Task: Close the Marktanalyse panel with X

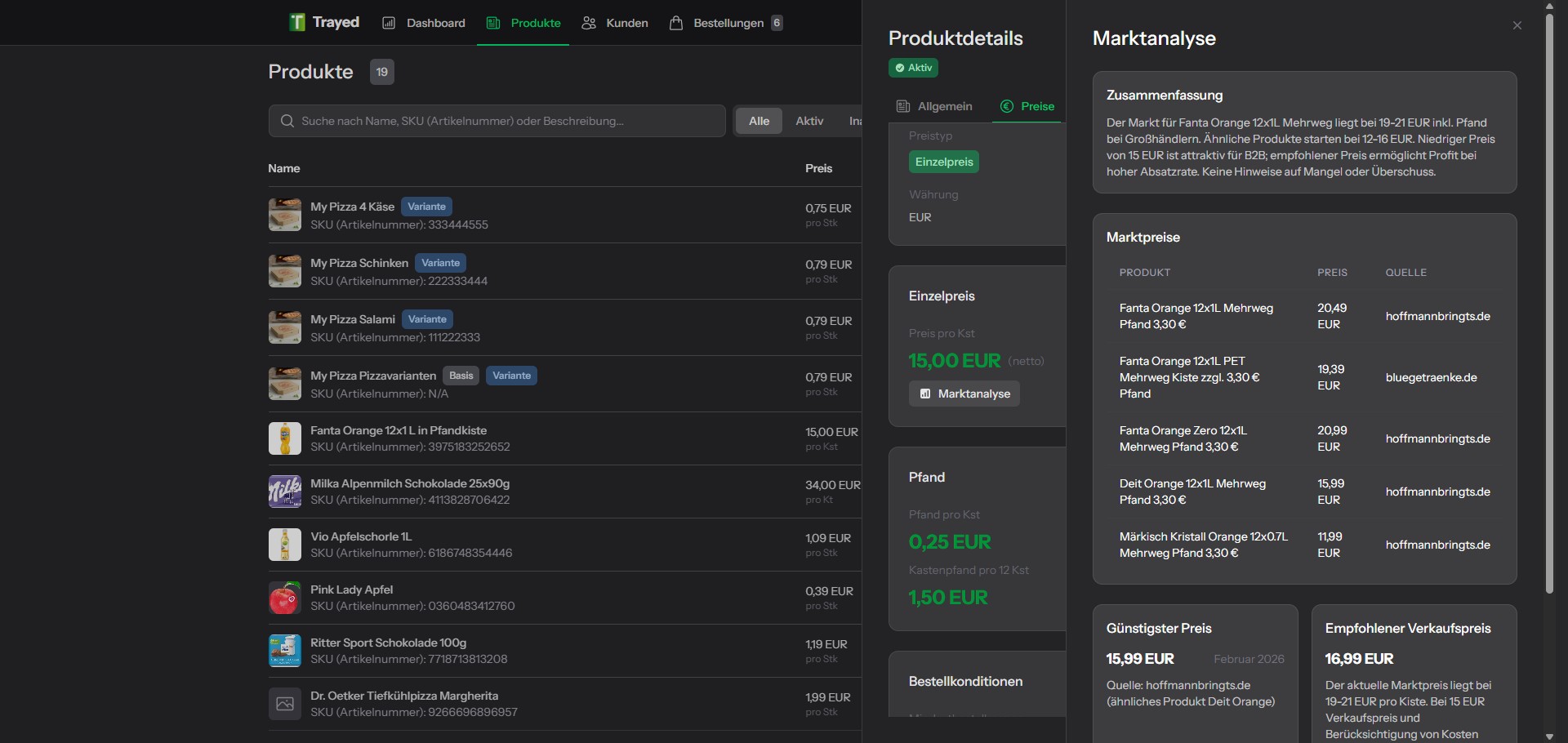Action: click(x=1517, y=25)
